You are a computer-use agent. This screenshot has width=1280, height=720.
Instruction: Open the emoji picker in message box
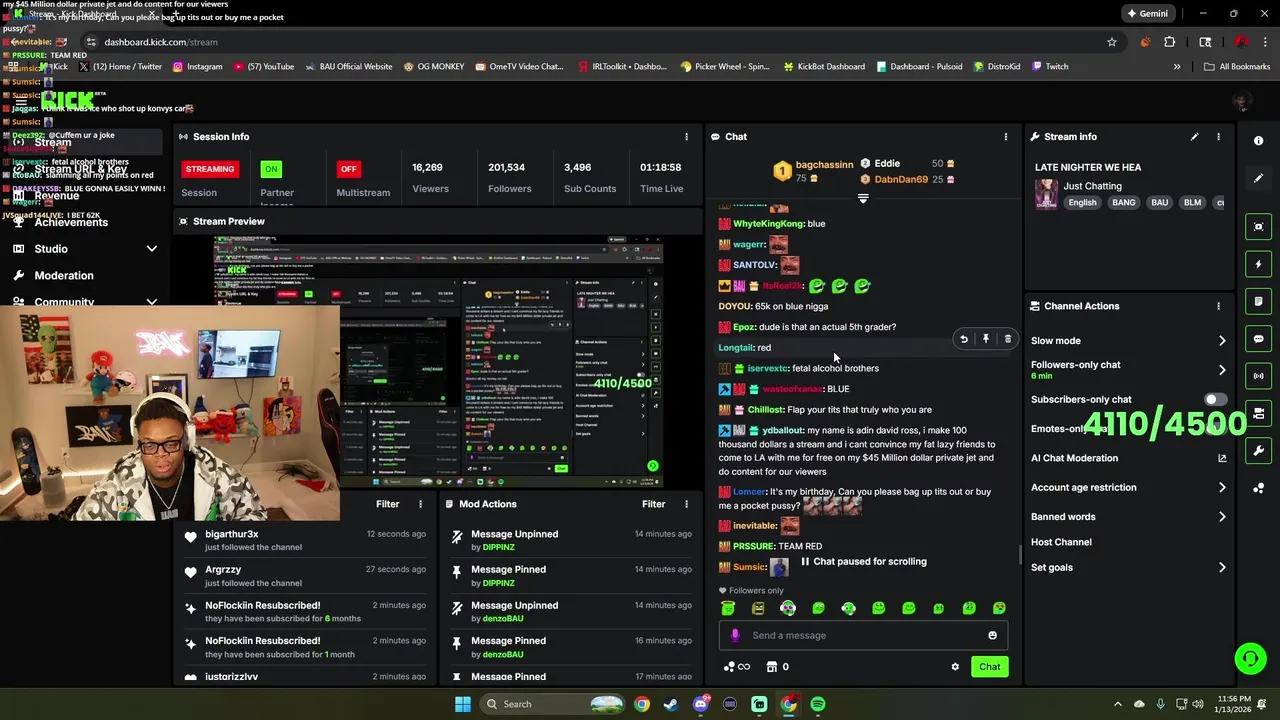992,635
